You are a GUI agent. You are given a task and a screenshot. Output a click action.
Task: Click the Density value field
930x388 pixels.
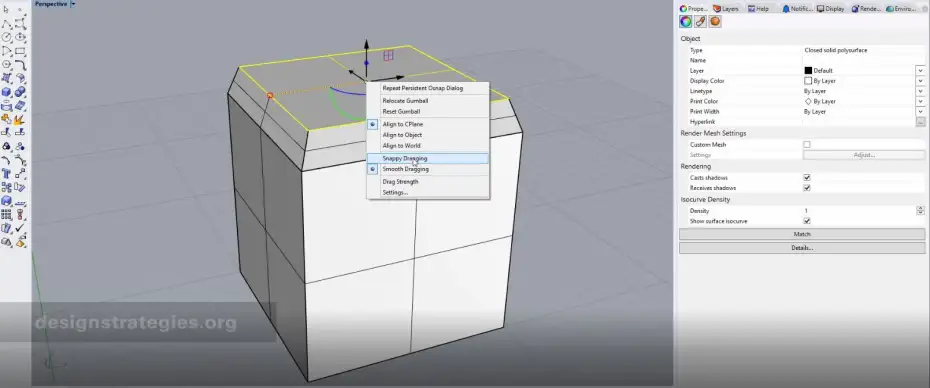click(858, 211)
